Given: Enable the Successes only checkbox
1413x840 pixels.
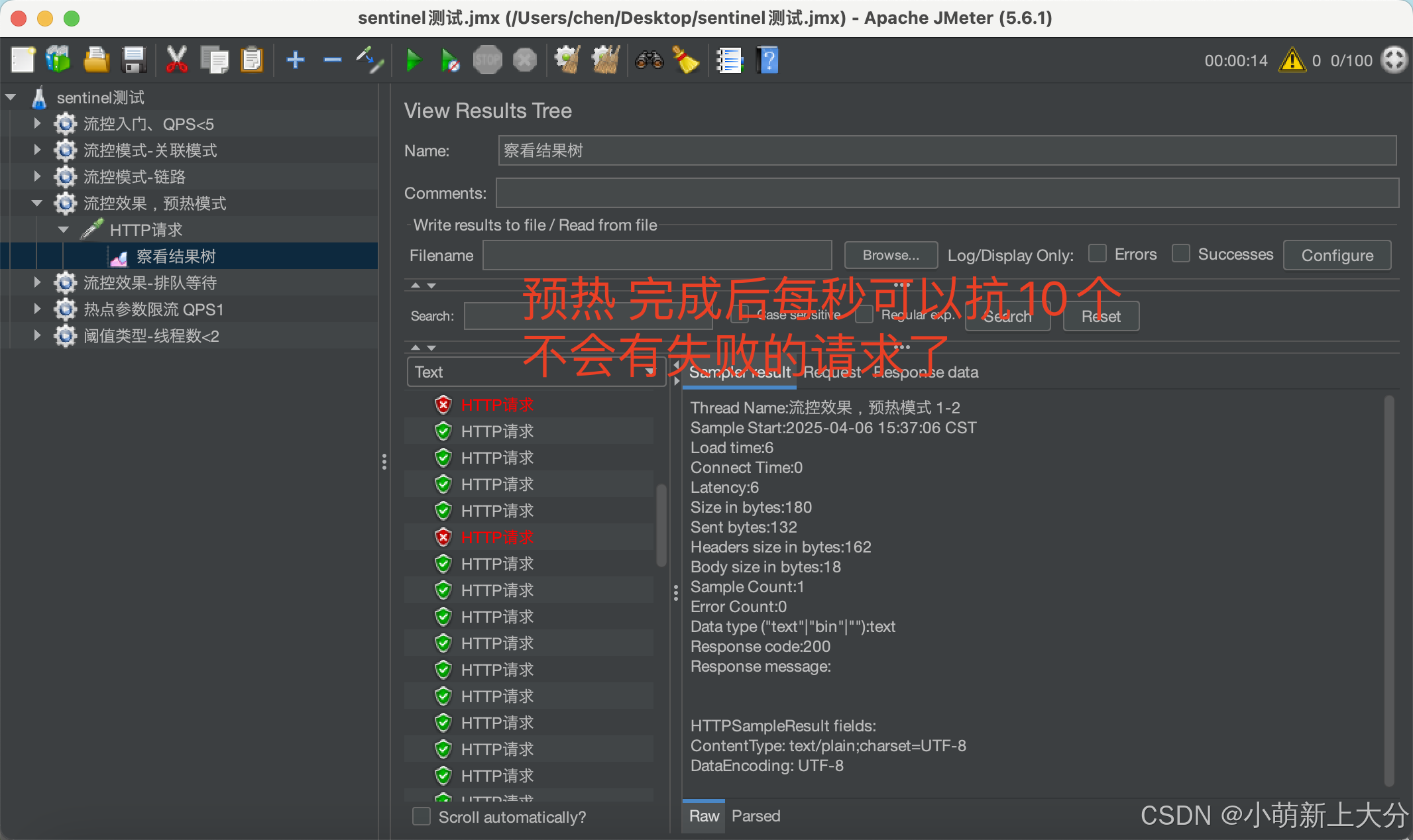Looking at the screenshot, I should [1180, 254].
